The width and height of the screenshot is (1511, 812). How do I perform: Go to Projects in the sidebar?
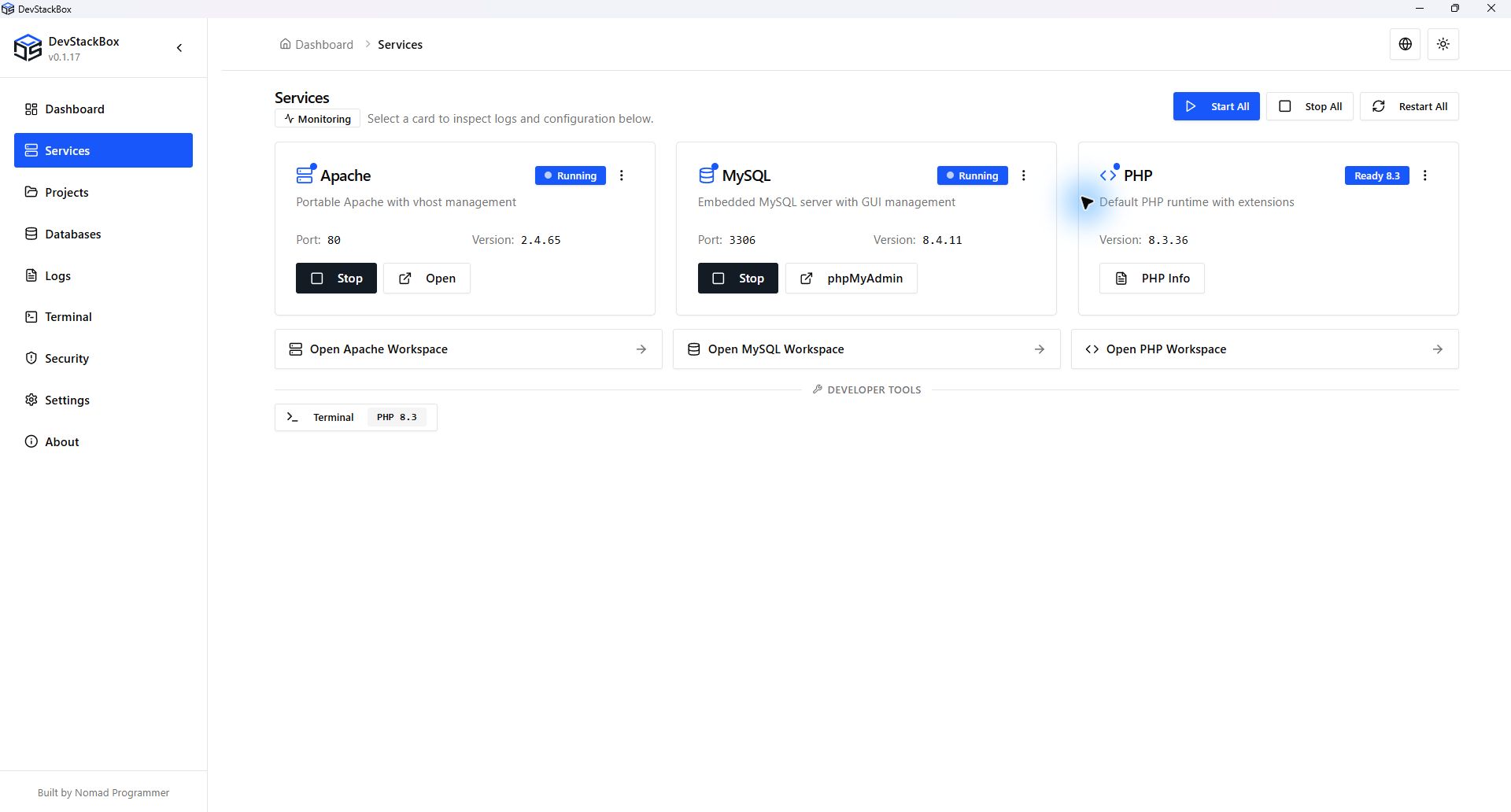pyautogui.click(x=103, y=192)
